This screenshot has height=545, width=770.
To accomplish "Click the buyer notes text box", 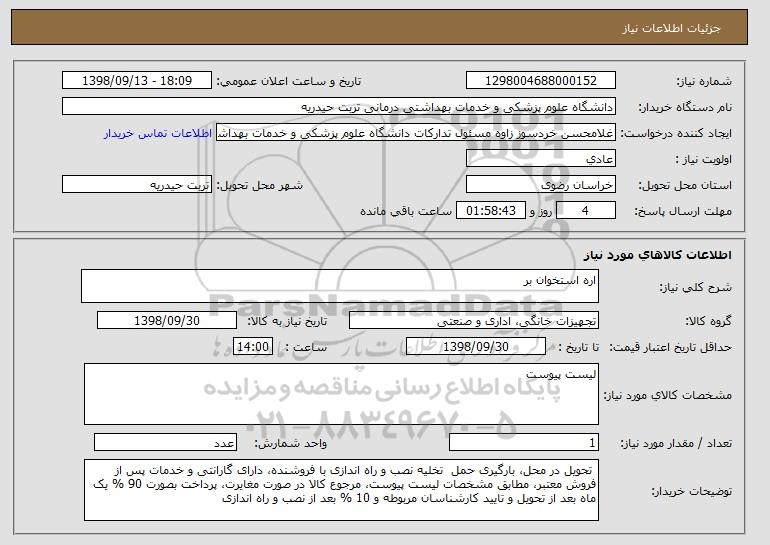I will [341, 490].
